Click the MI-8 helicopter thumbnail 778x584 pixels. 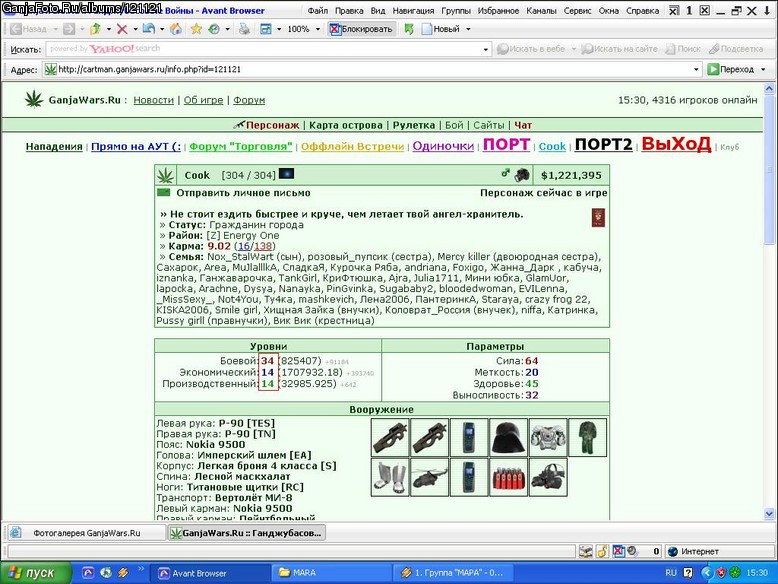[x=430, y=477]
